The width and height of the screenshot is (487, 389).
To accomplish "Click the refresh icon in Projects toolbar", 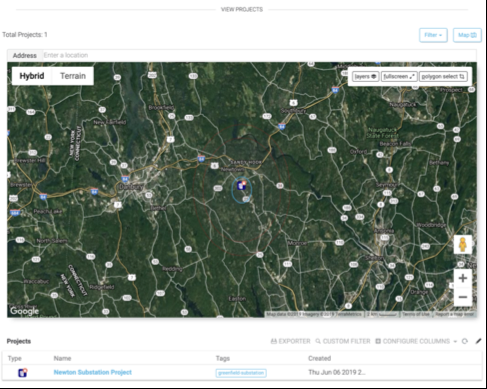I will 465,341.
